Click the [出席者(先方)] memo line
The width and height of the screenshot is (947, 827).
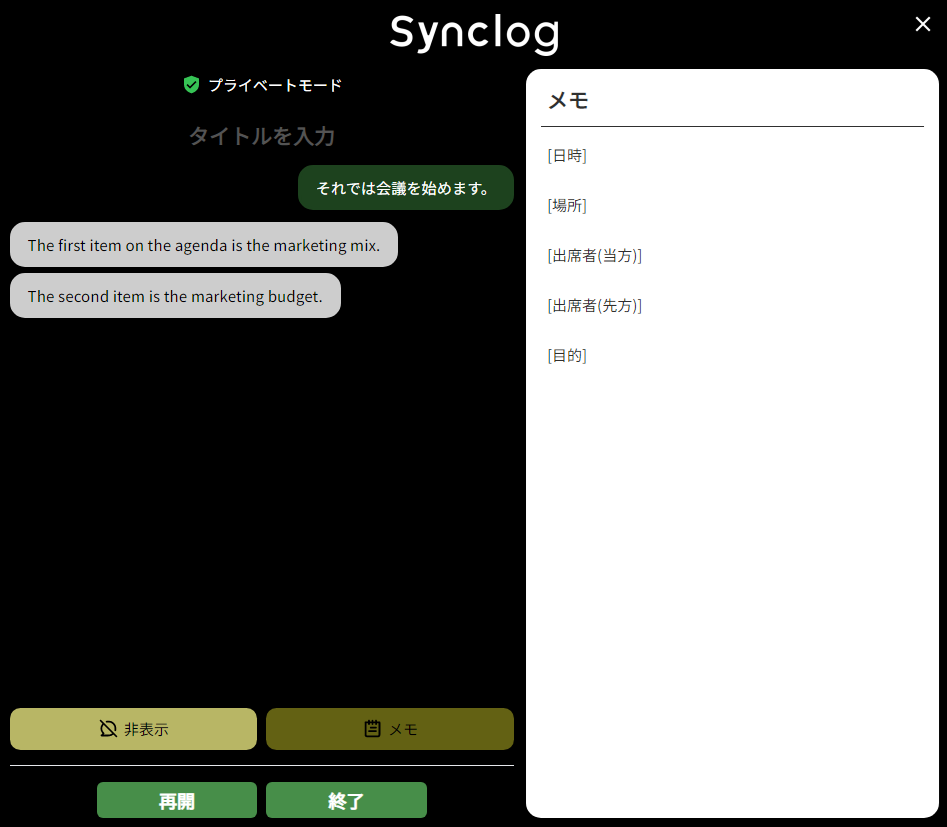coord(595,306)
